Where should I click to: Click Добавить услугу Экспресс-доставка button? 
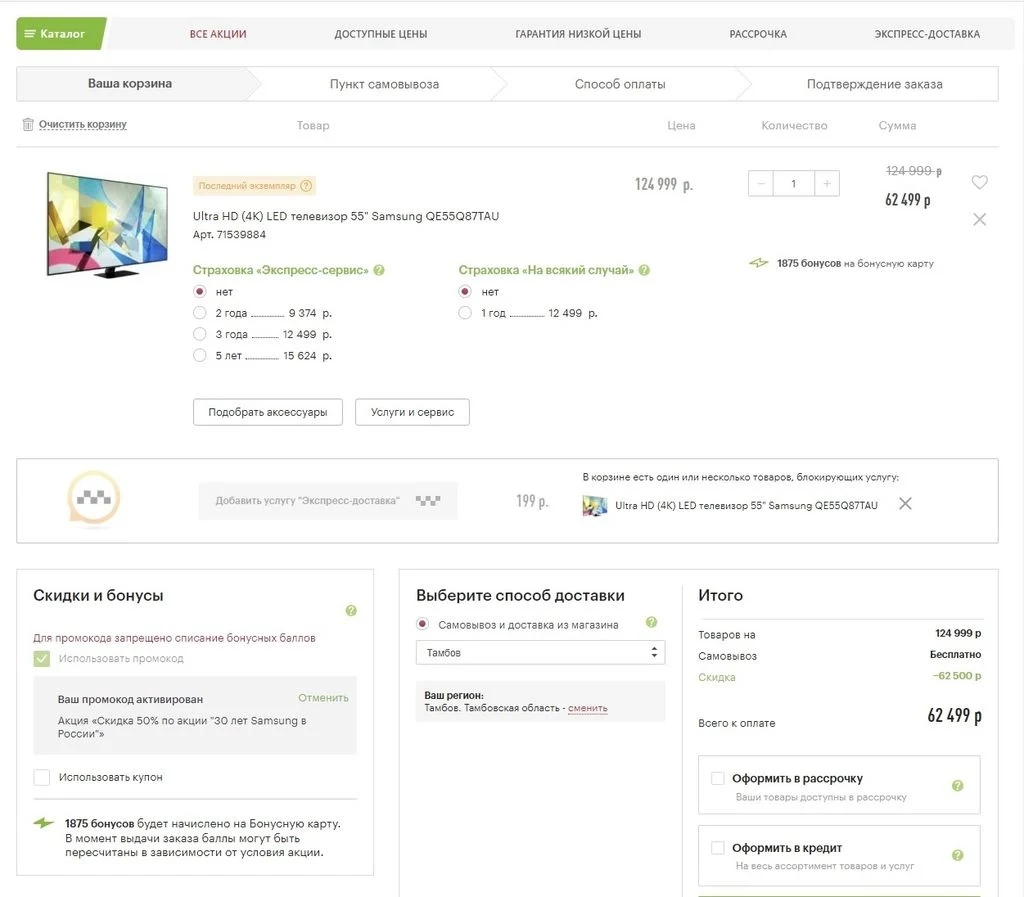click(328, 501)
